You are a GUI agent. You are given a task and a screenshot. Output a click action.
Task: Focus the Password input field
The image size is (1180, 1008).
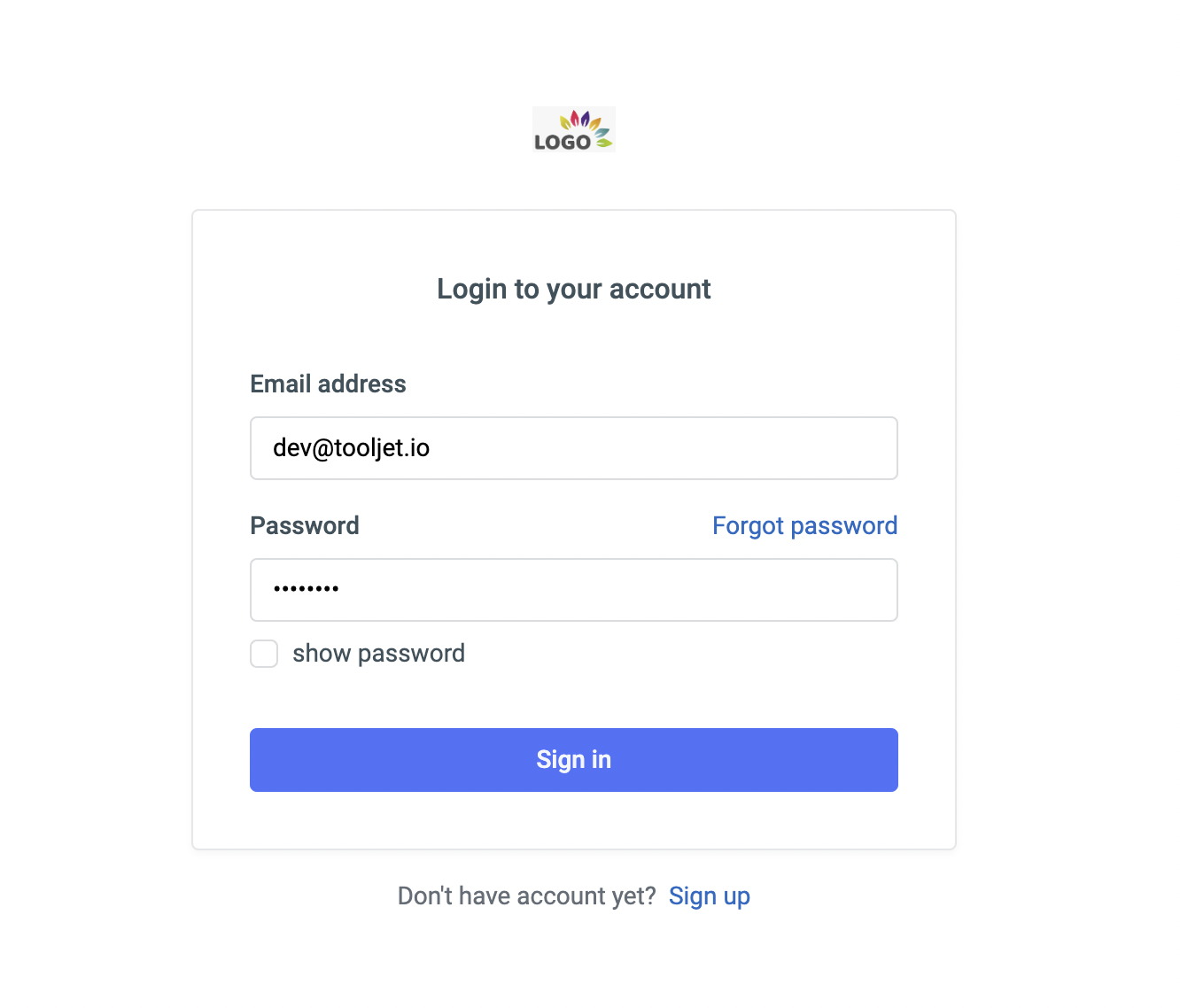coord(574,590)
